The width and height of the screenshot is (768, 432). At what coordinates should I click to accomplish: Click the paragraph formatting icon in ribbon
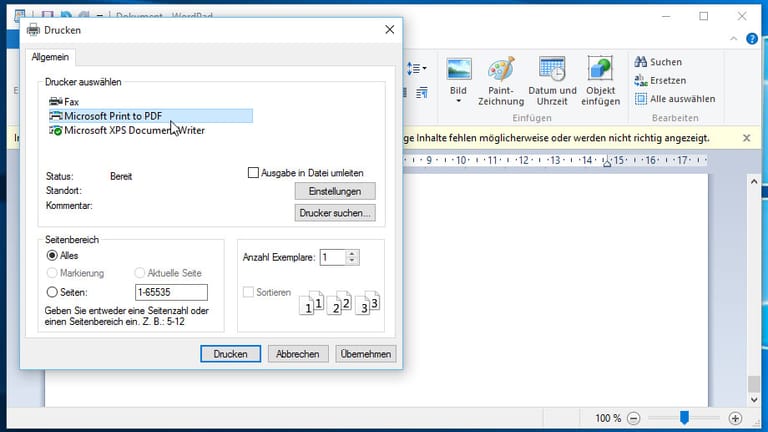[x=422, y=92]
